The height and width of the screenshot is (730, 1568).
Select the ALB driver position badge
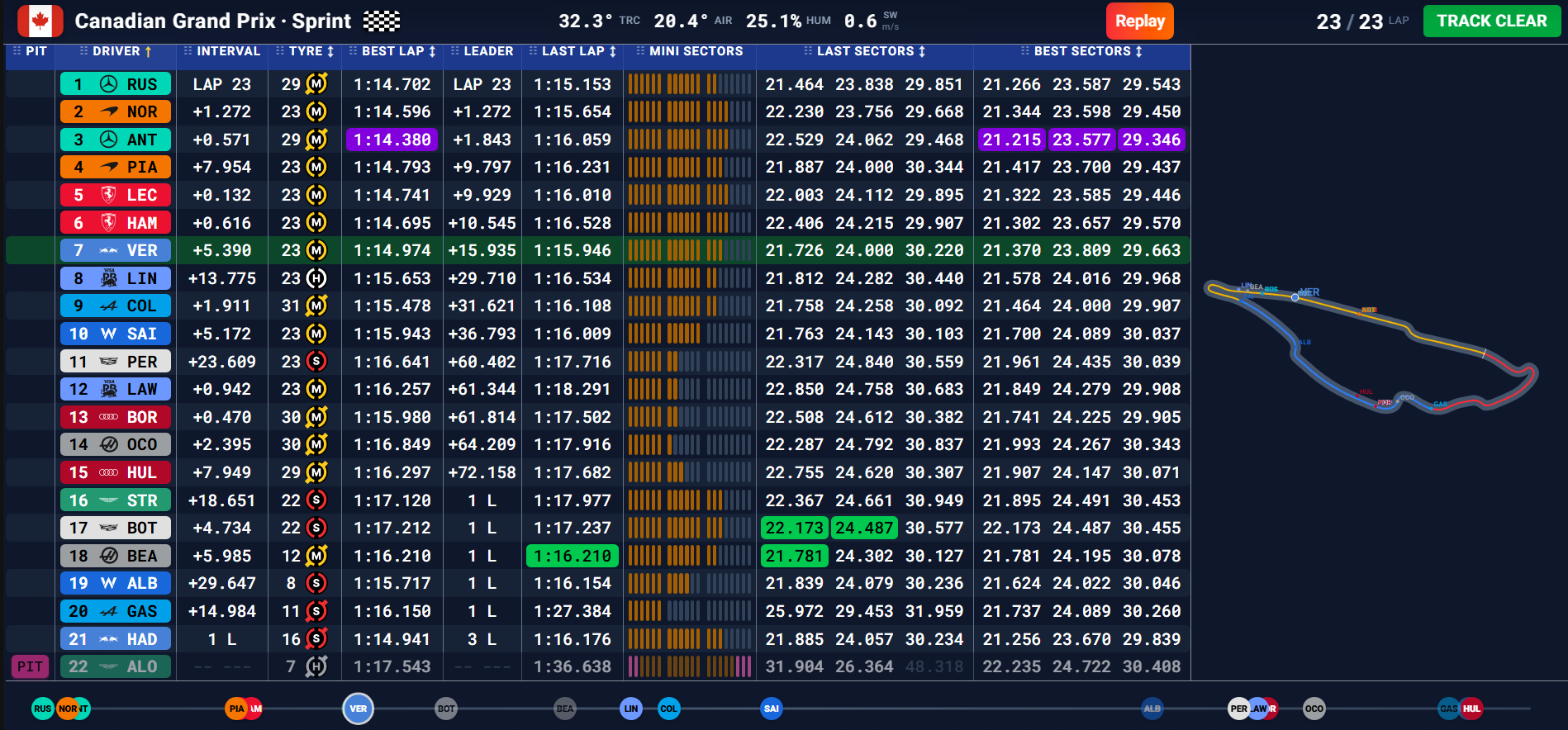pos(115,583)
